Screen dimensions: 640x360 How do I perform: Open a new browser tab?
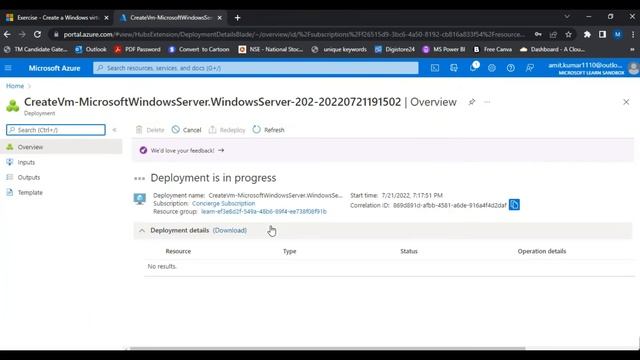coord(238,18)
